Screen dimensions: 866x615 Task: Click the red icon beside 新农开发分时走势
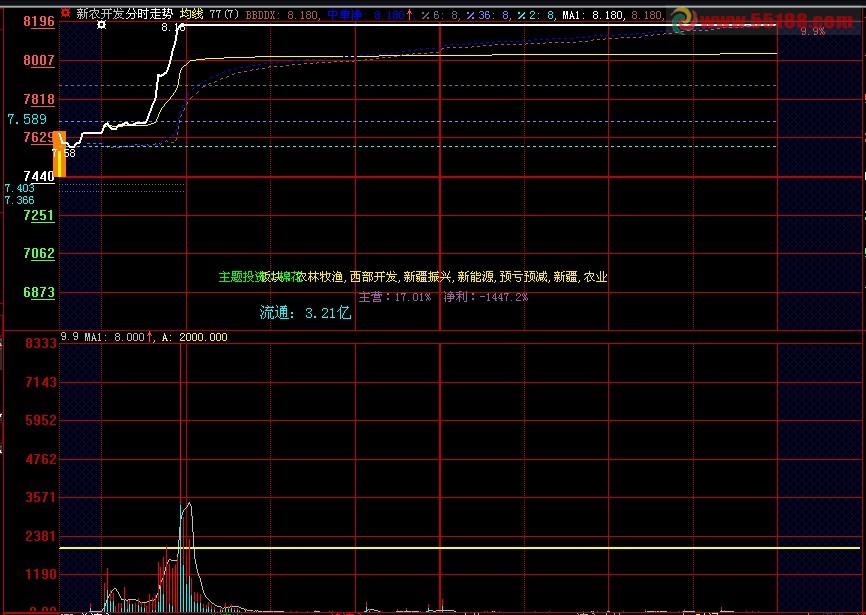click(66, 13)
